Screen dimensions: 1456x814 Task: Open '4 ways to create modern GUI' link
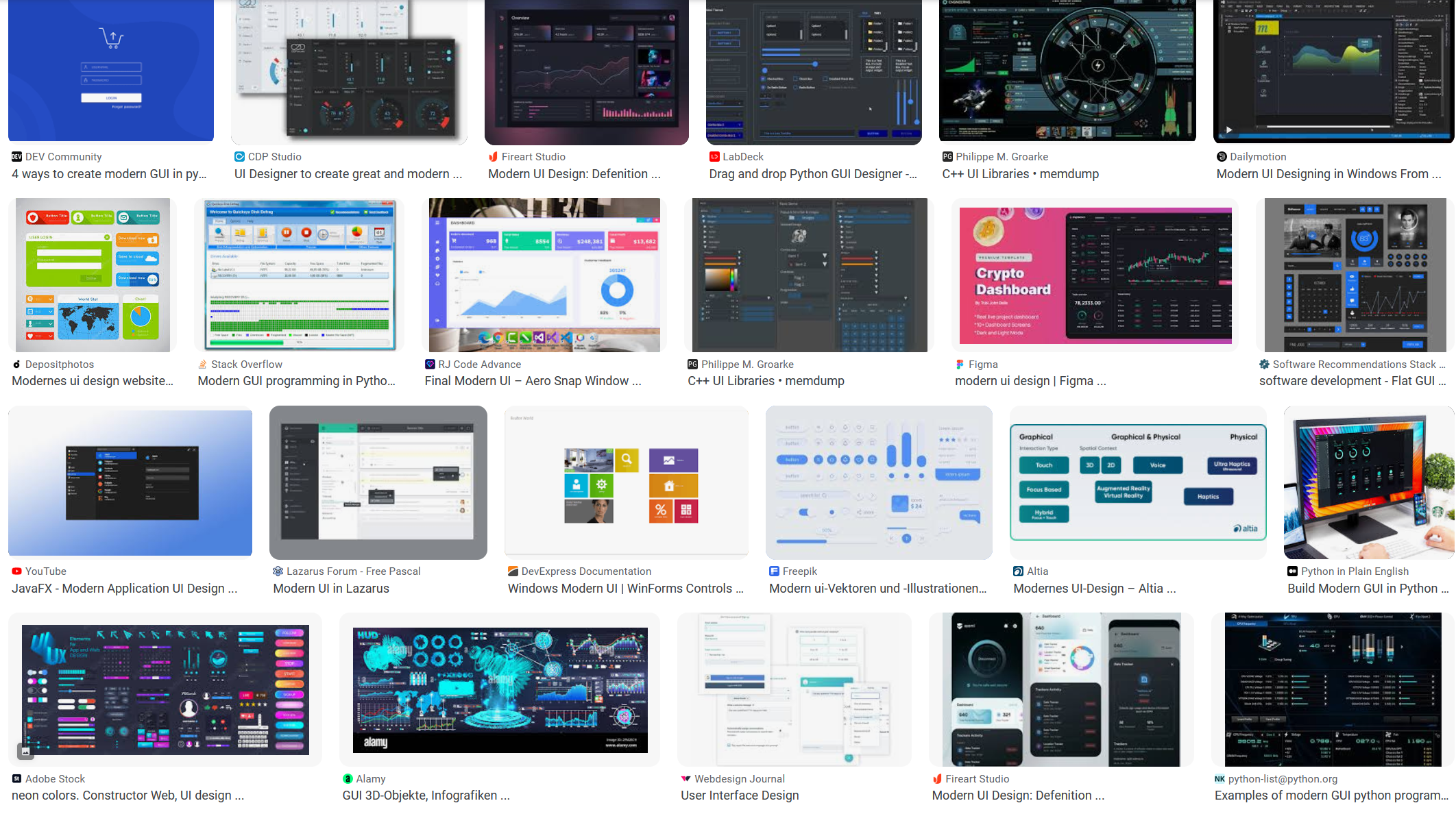point(109,174)
